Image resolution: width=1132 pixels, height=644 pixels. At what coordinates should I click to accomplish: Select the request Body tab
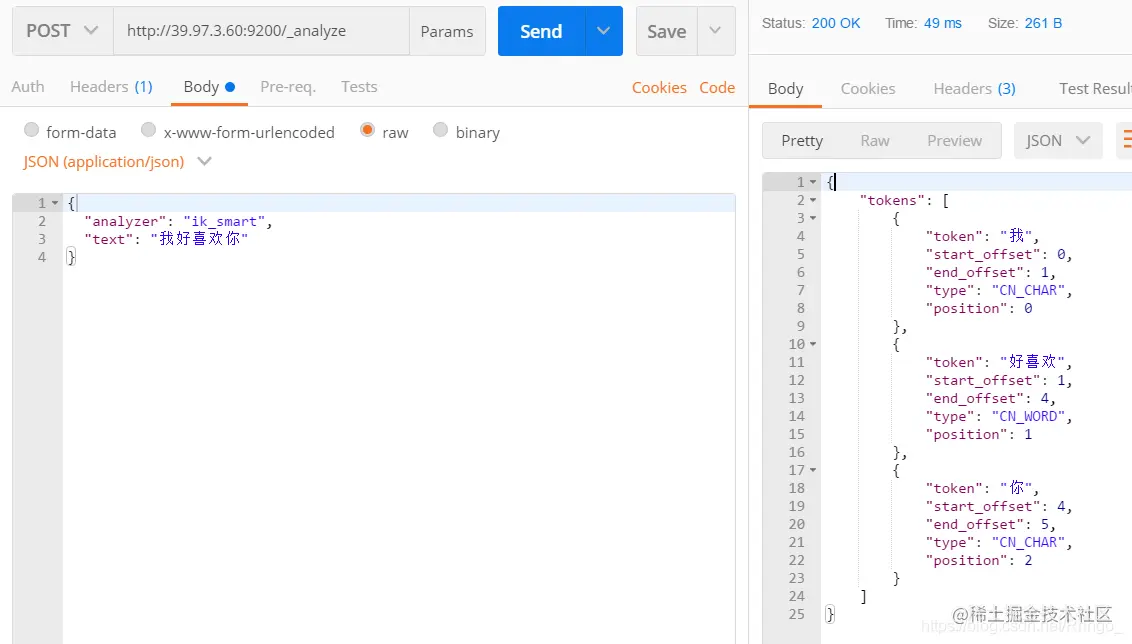209,87
